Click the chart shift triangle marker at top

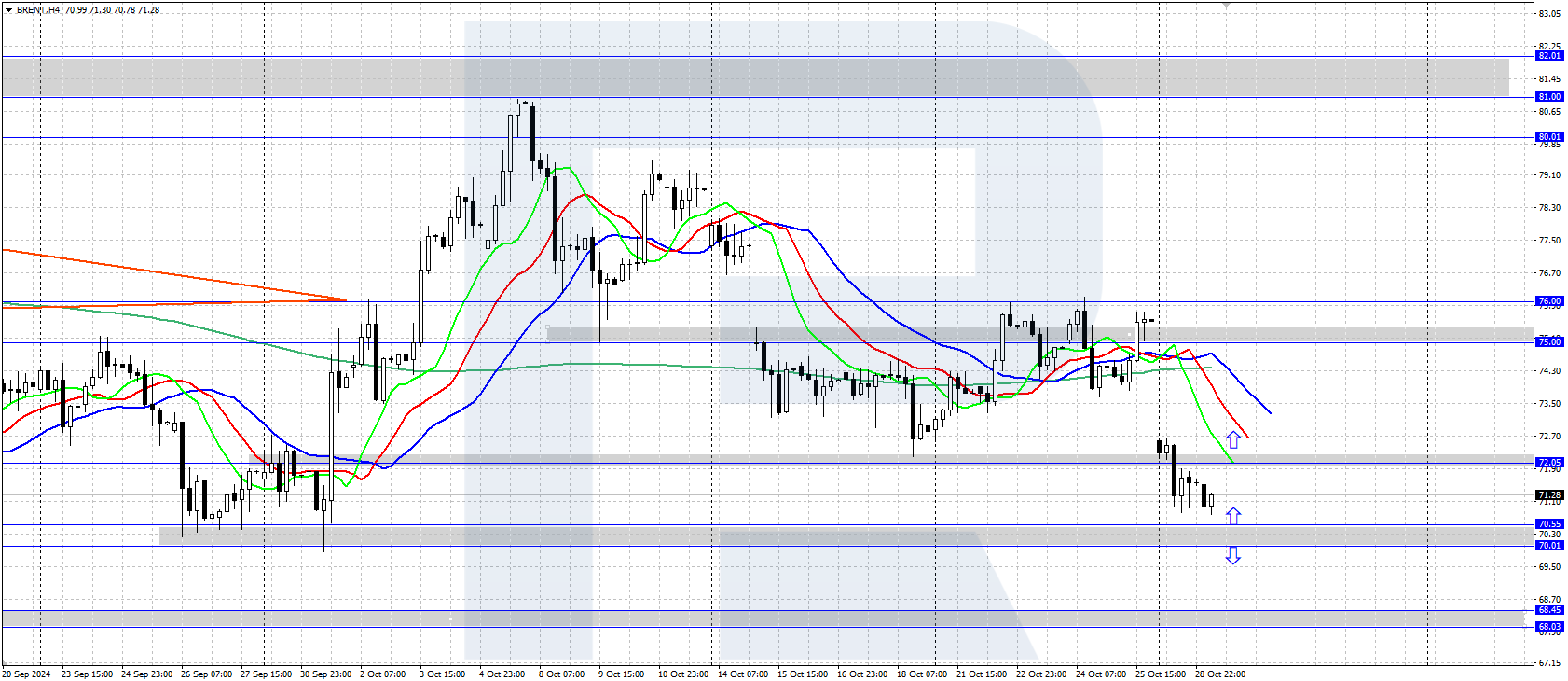(1227, 5)
